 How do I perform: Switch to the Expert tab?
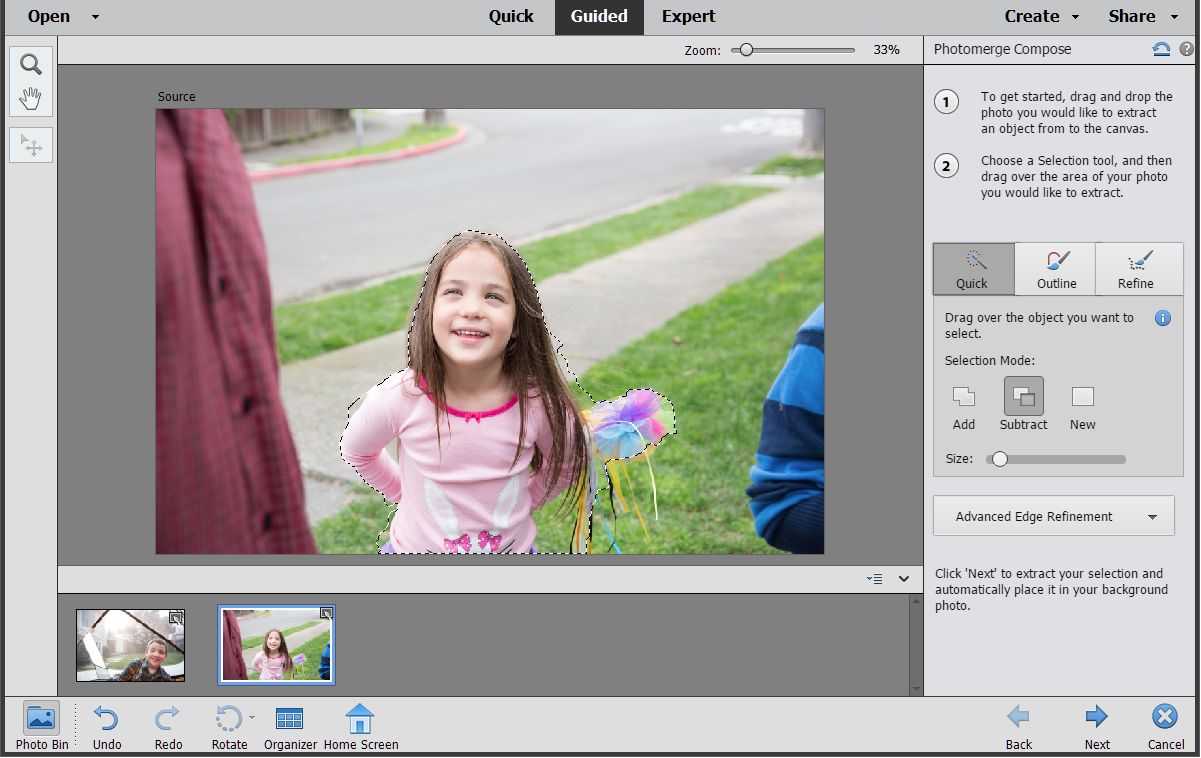tap(688, 16)
